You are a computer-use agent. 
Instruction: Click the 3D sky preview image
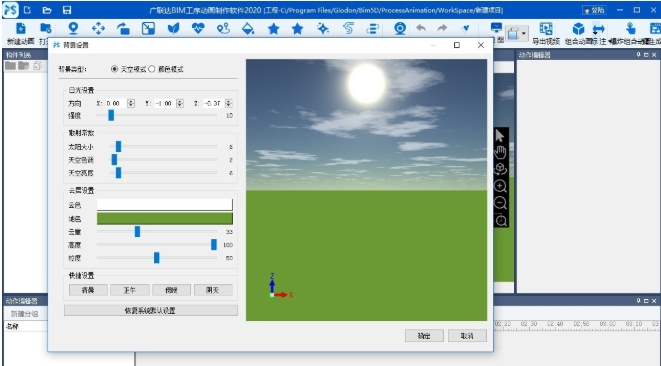click(366, 190)
